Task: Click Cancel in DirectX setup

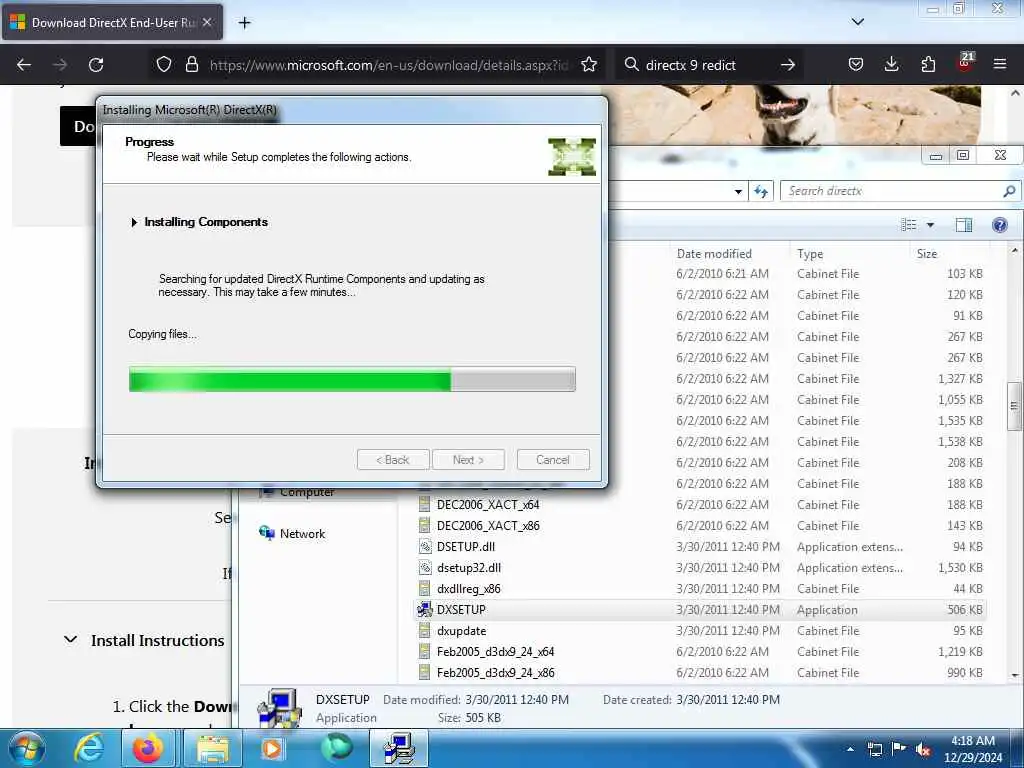Action: [x=553, y=460]
